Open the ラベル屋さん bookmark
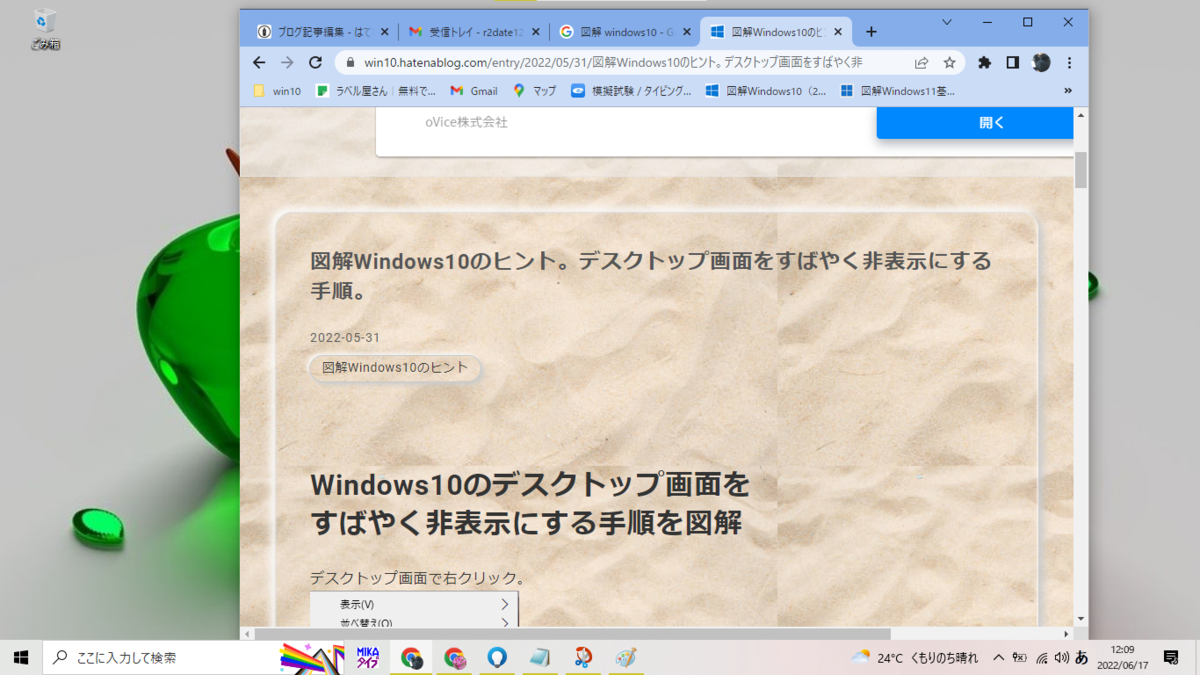The height and width of the screenshot is (675, 1200). (376, 90)
